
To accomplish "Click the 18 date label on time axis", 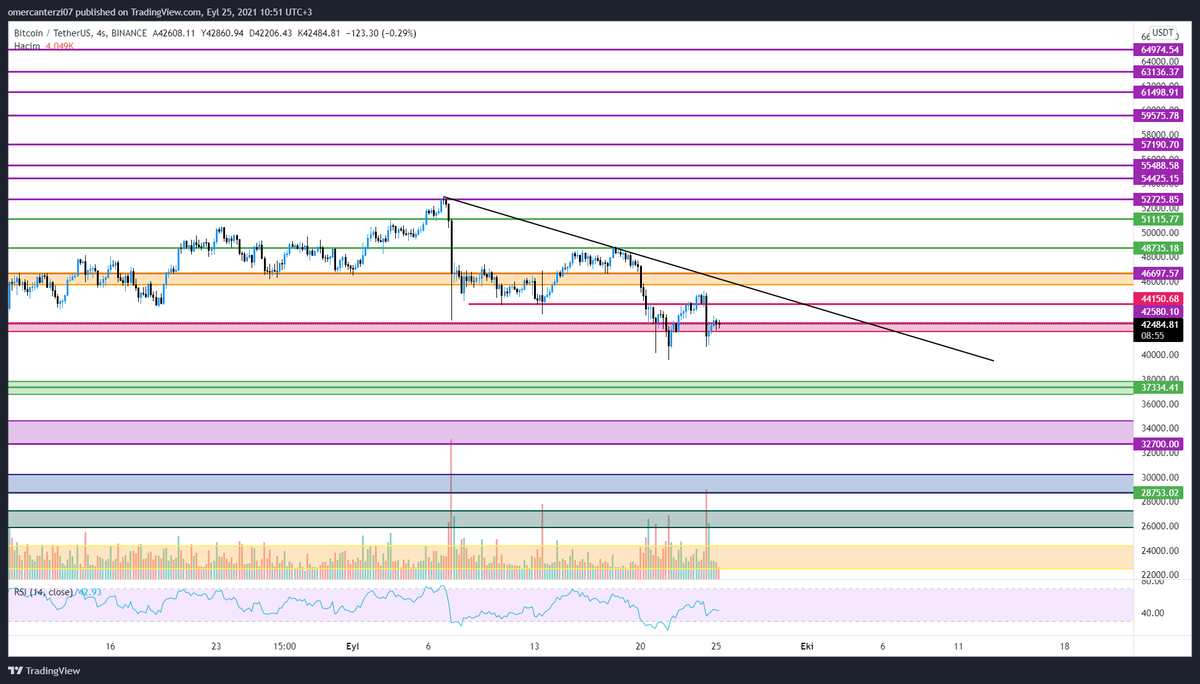I will (x=1065, y=647).
